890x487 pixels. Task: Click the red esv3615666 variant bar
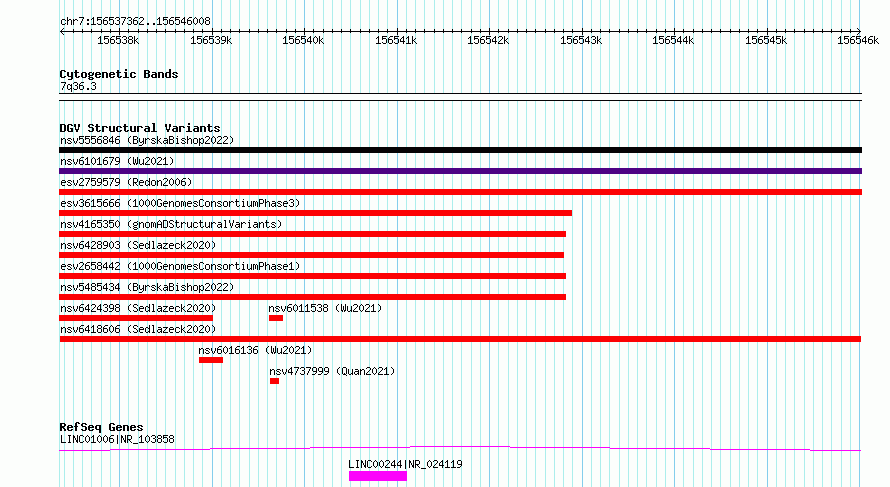tap(316, 213)
